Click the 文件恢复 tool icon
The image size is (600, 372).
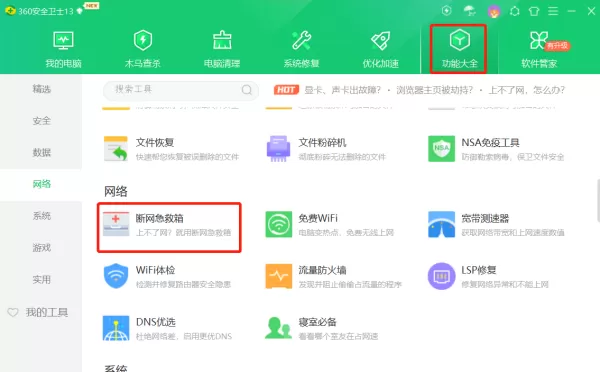[116, 149]
